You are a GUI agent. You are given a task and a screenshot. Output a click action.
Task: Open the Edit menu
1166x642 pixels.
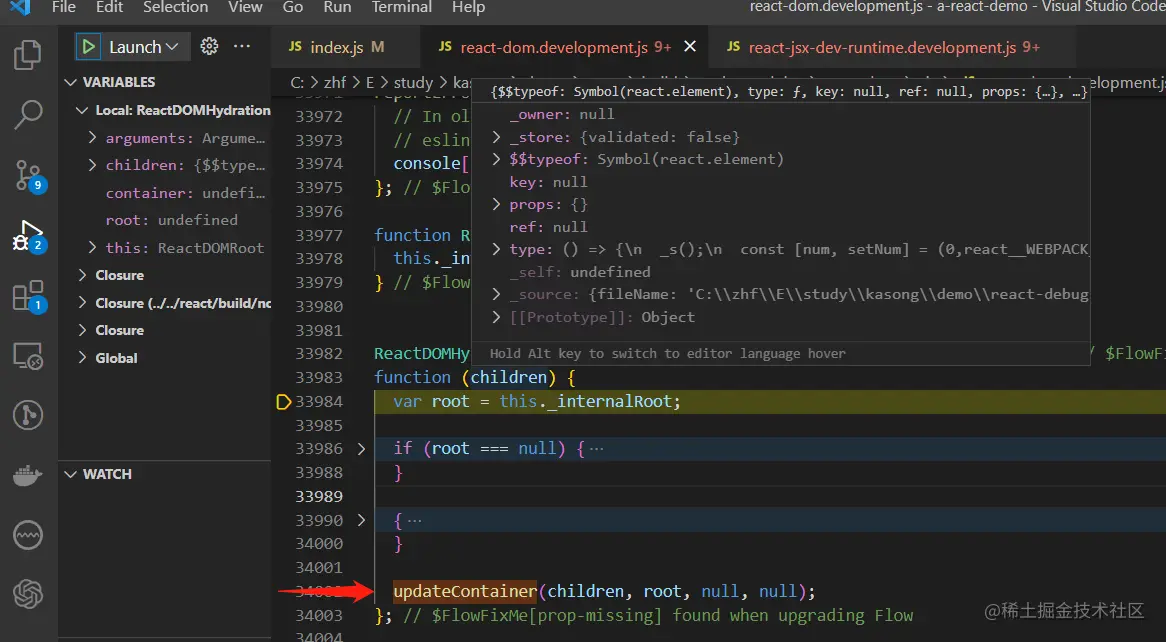click(x=109, y=7)
